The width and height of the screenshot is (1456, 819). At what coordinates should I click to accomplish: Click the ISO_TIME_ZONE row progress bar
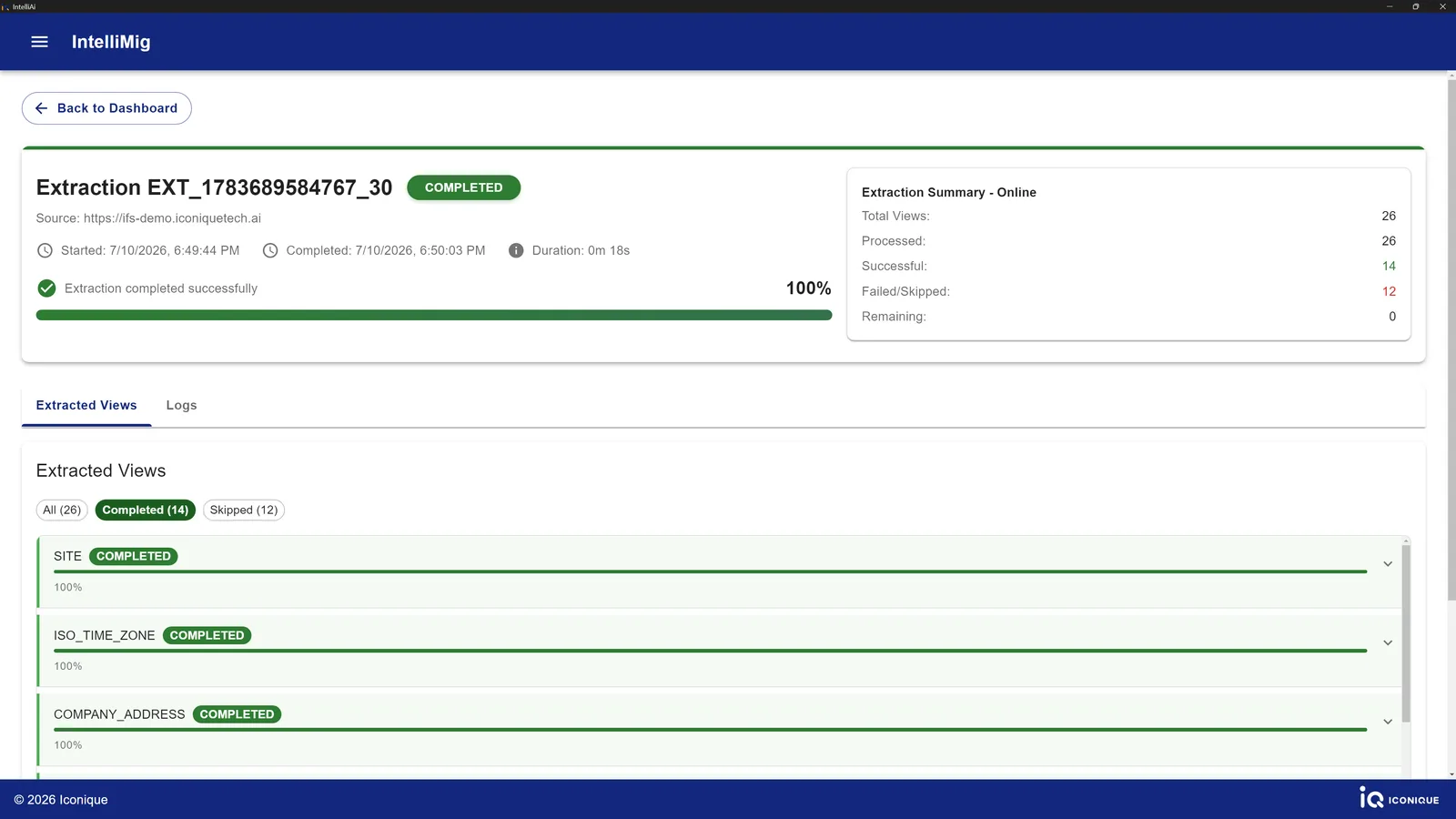point(711,651)
